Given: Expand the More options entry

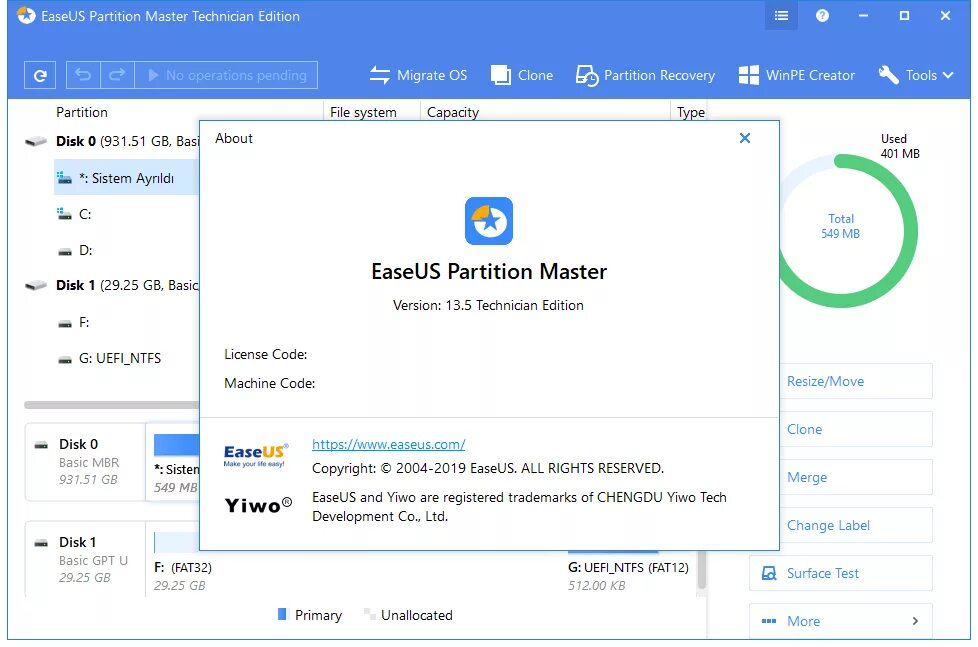Looking at the screenshot, I should (841, 621).
